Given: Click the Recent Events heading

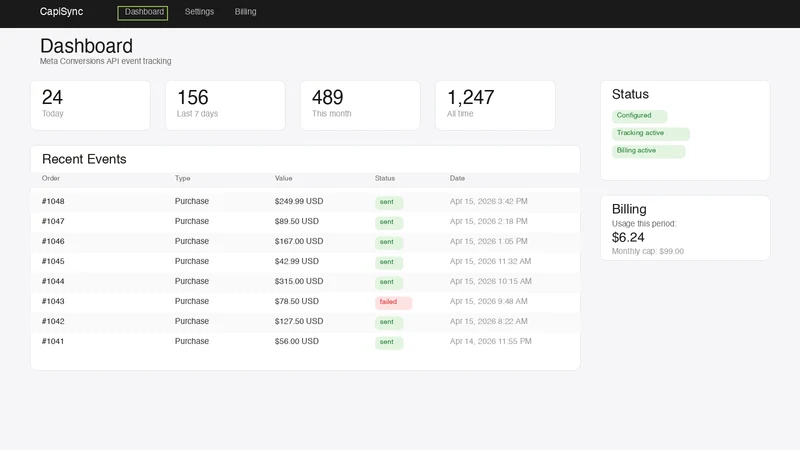Looking at the screenshot, I should pyautogui.click(x=84, y=159).
